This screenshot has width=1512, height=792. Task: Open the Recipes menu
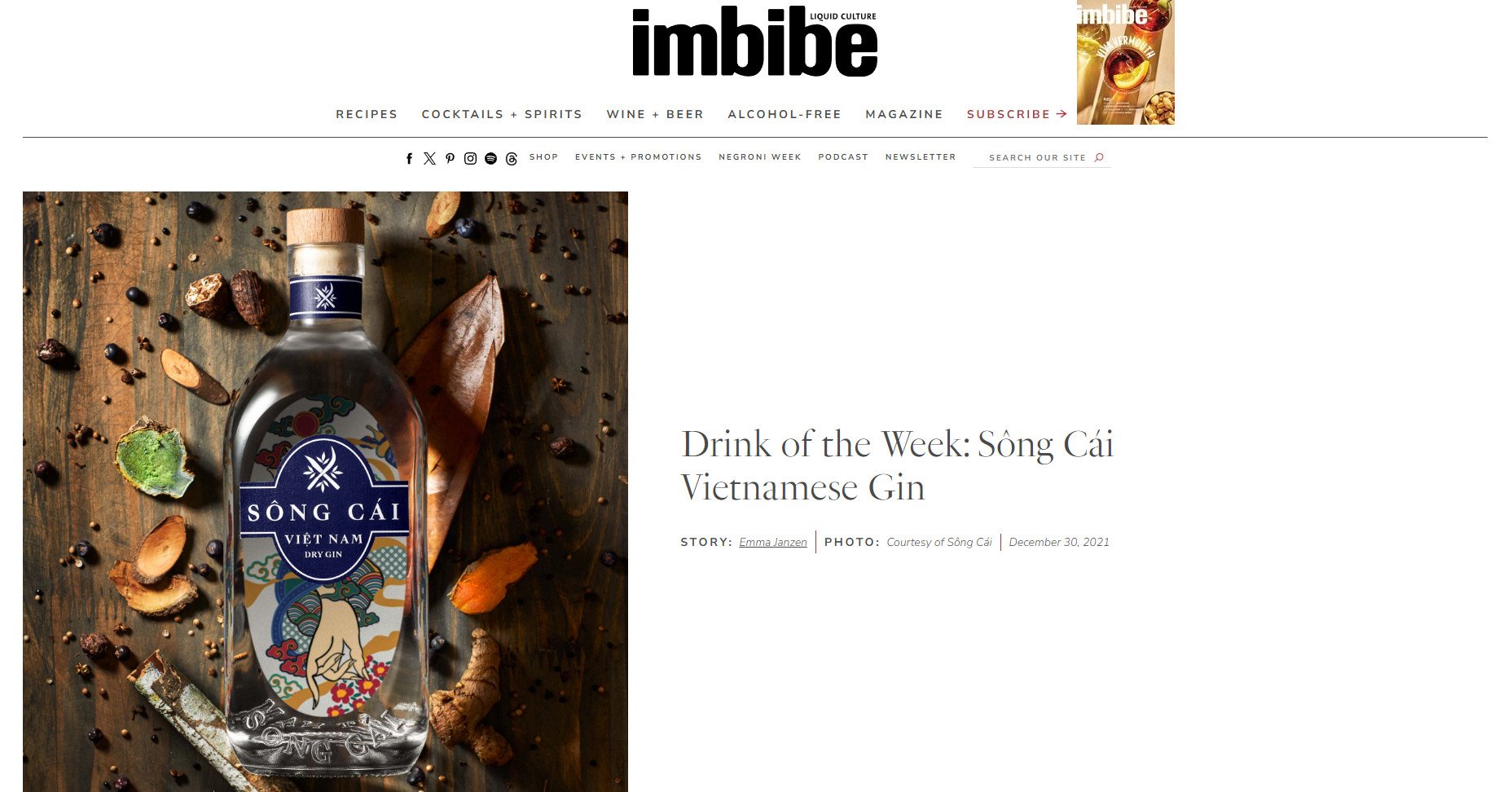pos(367,114)
